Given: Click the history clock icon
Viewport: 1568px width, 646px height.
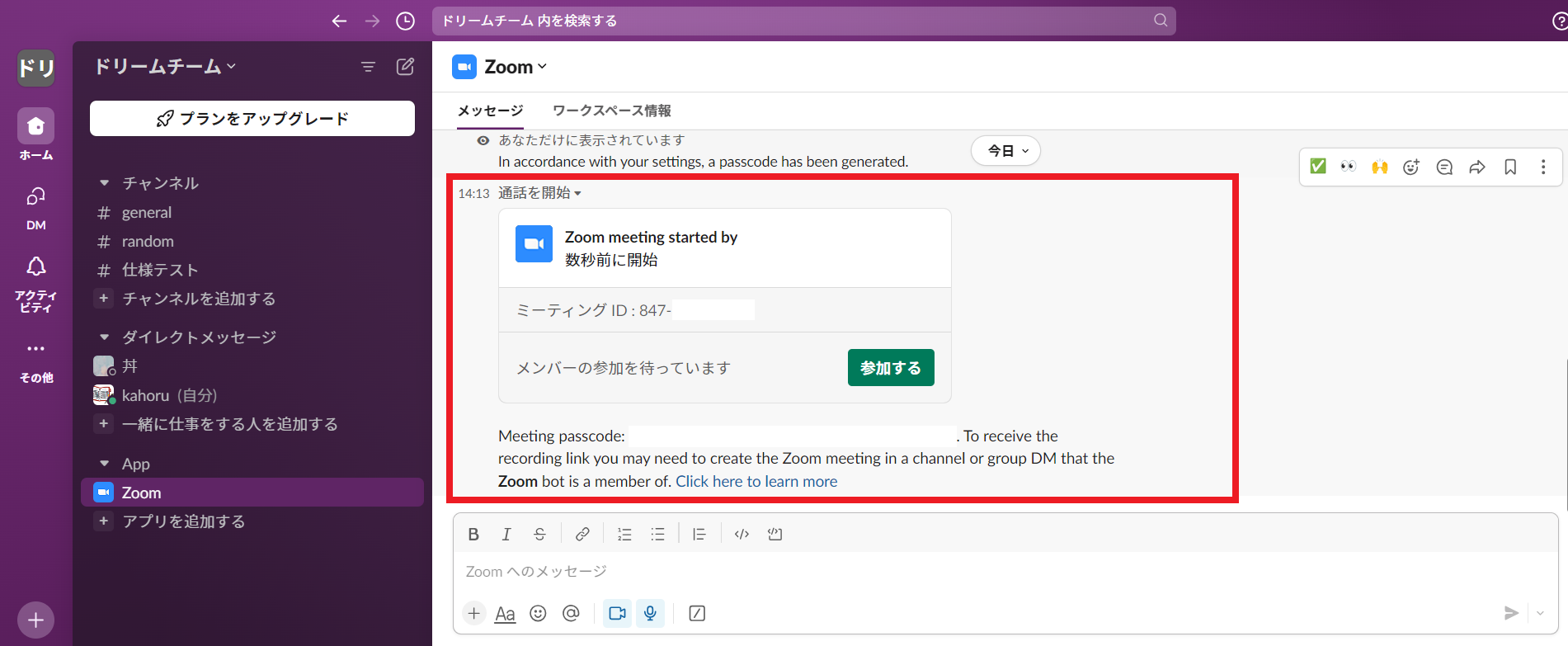Looking at the screenshot, I should tap(405, 21).
